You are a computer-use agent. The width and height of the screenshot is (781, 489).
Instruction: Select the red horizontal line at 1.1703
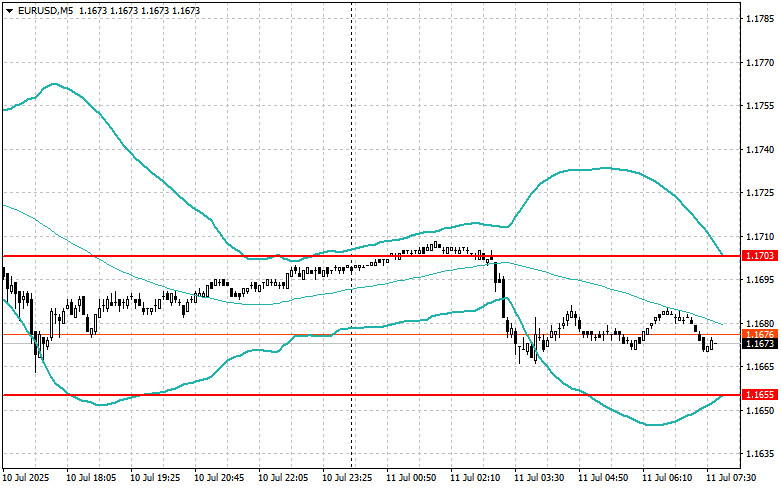coord(372,256)
